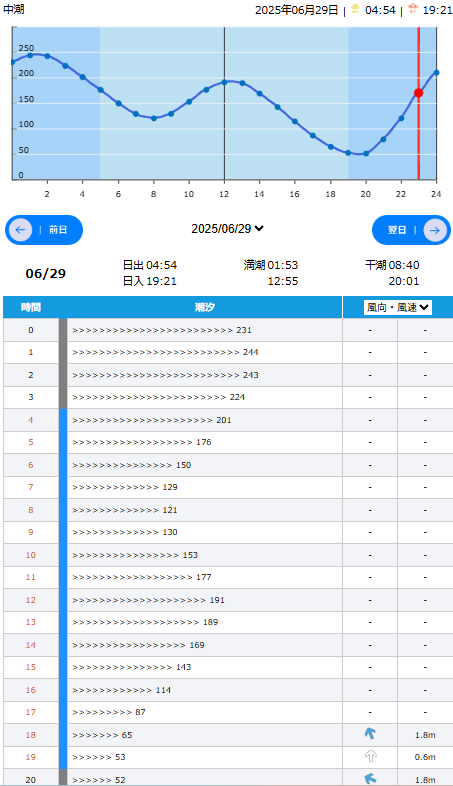Click the noon high-tide point on the chart
Image resolution: width=453 pixels, height=786 pixels.
(x=224, y=82)
